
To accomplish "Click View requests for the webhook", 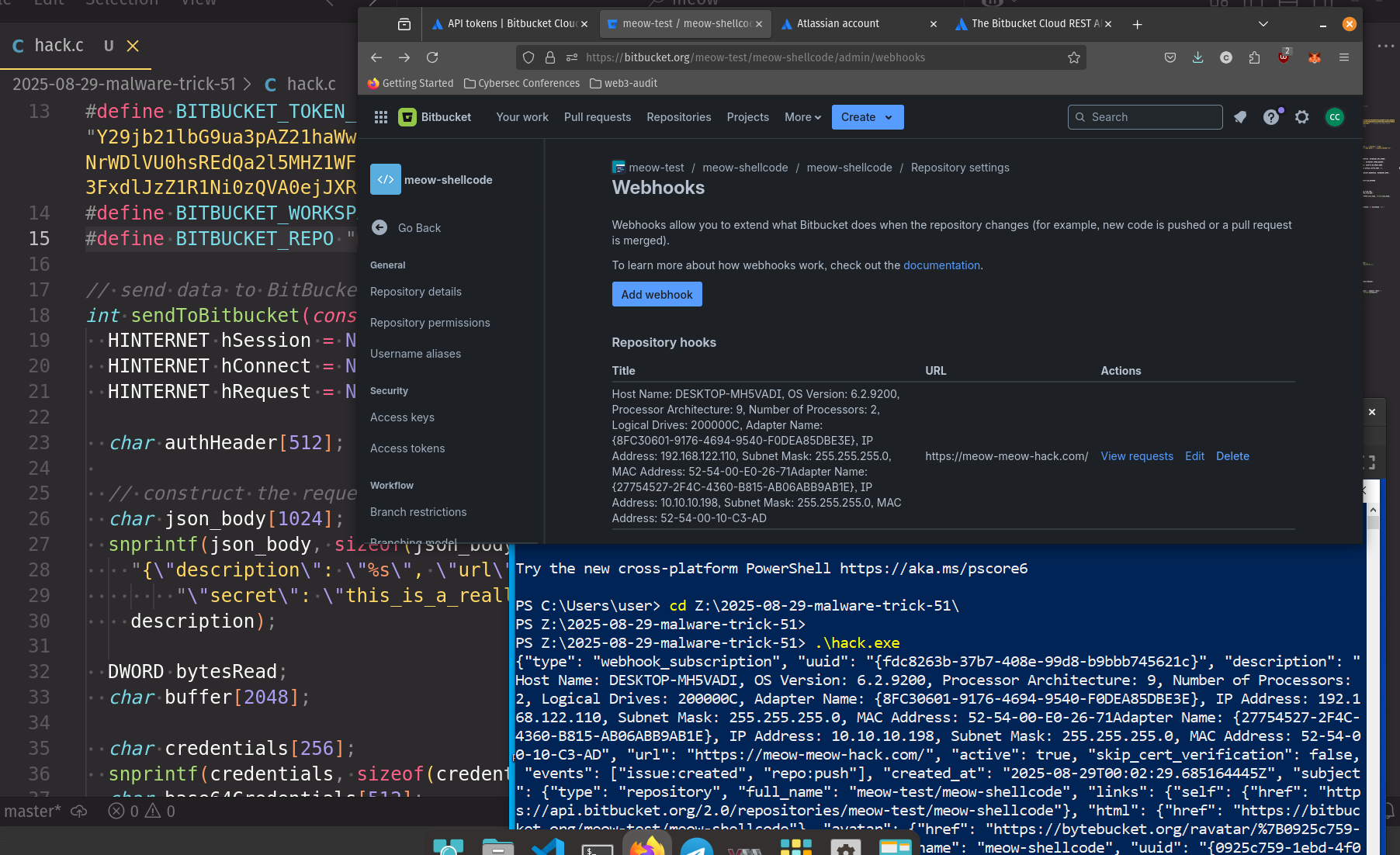I will [x=1137, y=456].
